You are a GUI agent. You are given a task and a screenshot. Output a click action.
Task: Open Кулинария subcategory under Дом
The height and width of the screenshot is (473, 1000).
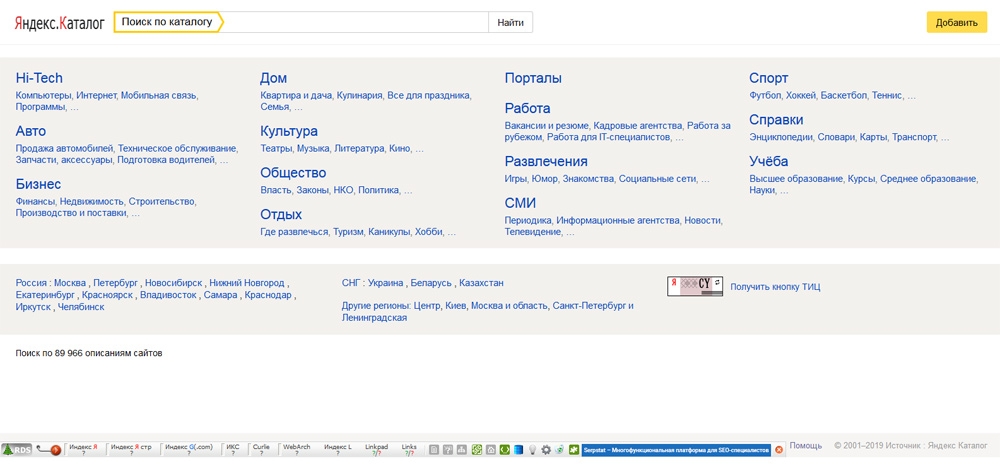tap(360, 96)
